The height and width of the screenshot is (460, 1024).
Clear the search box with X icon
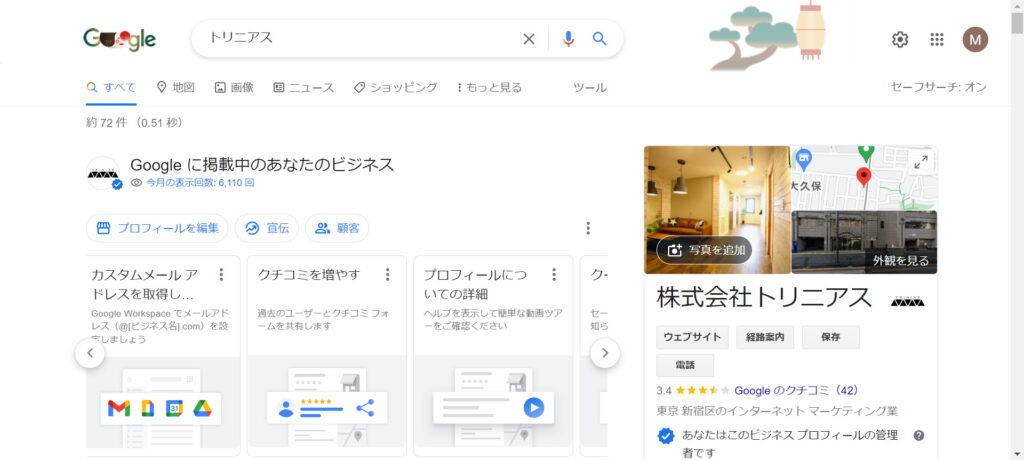click(x=529, y=39)
